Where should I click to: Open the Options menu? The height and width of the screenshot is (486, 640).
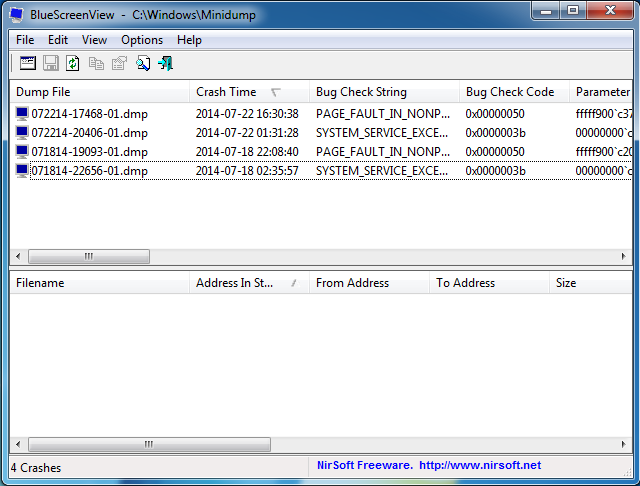point(142,40)
